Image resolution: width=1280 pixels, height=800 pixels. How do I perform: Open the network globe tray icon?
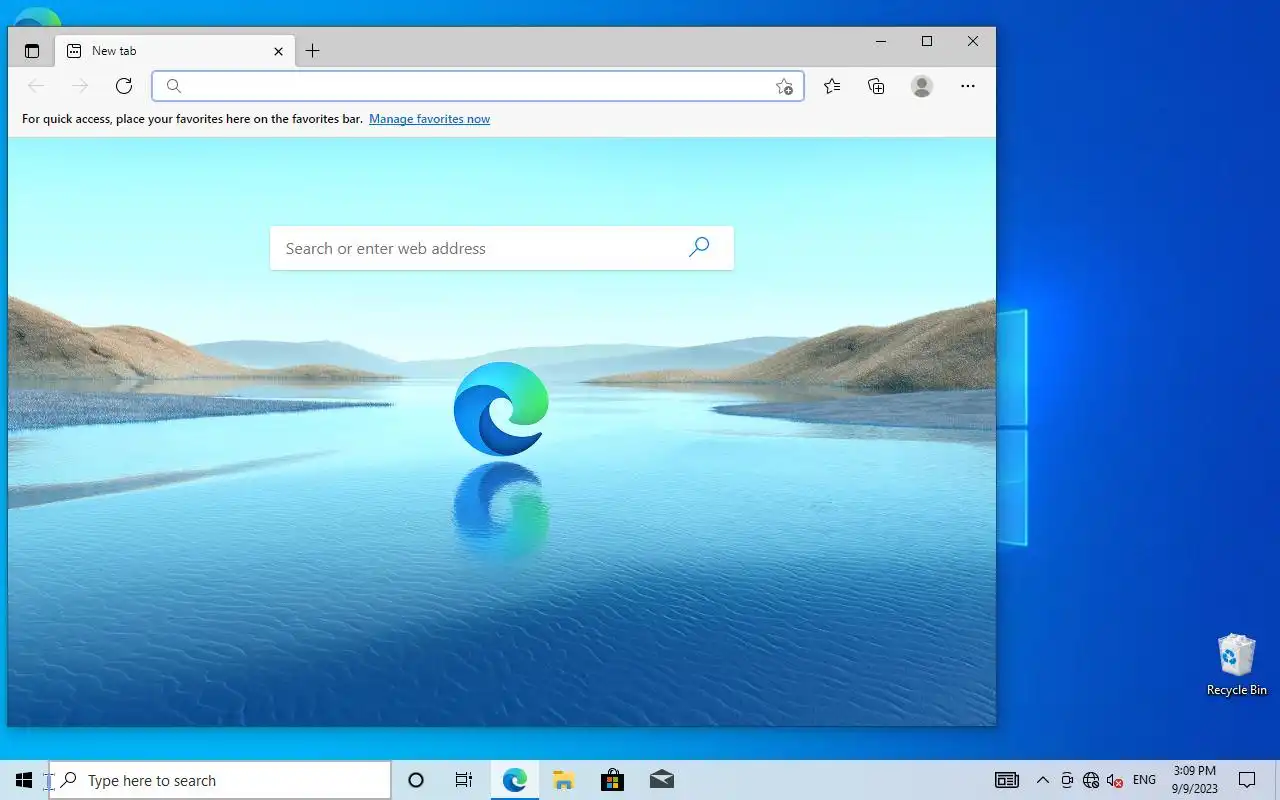pyautogui.click(x=1091, y=780)
